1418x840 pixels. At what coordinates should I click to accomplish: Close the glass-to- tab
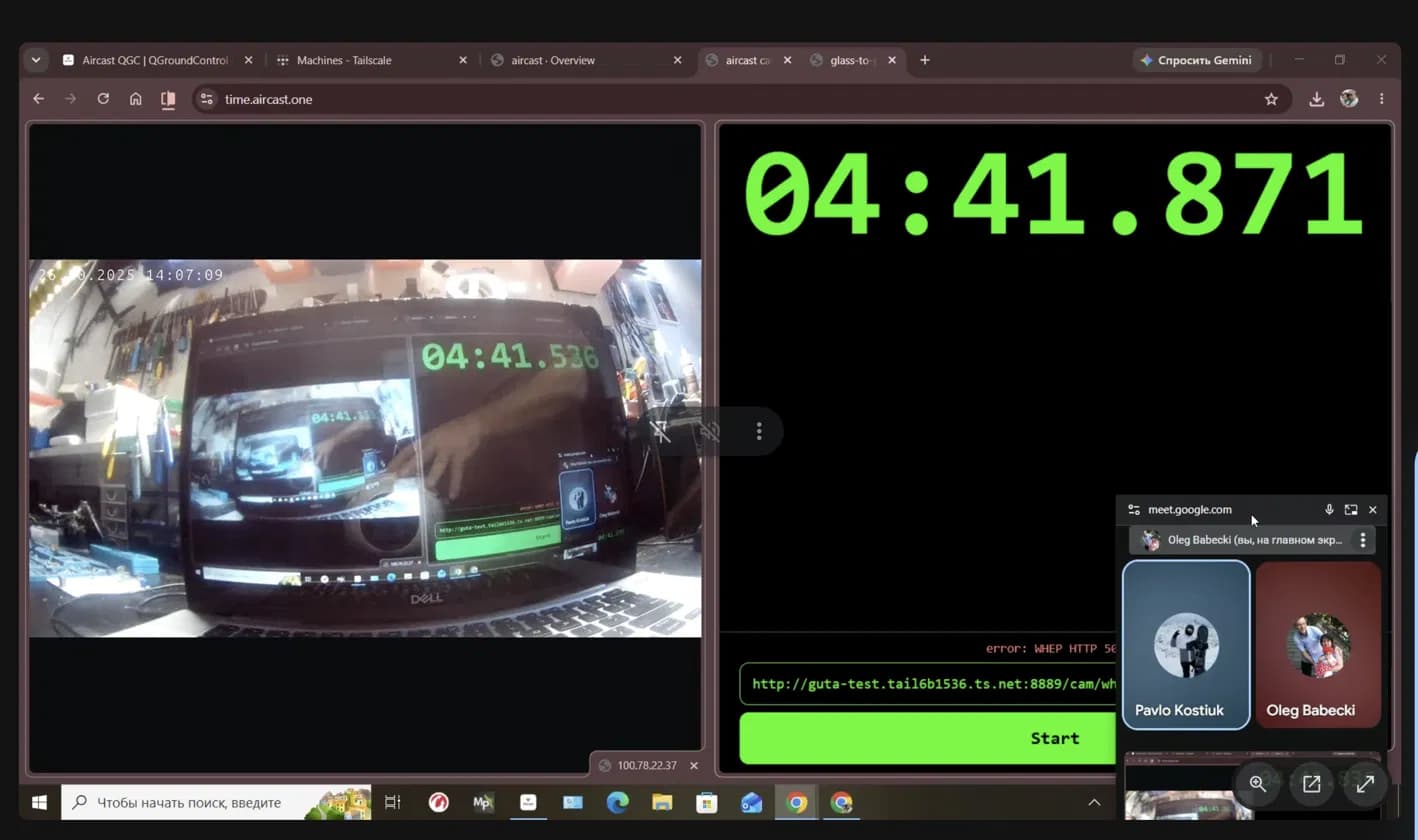coord(892,60)
